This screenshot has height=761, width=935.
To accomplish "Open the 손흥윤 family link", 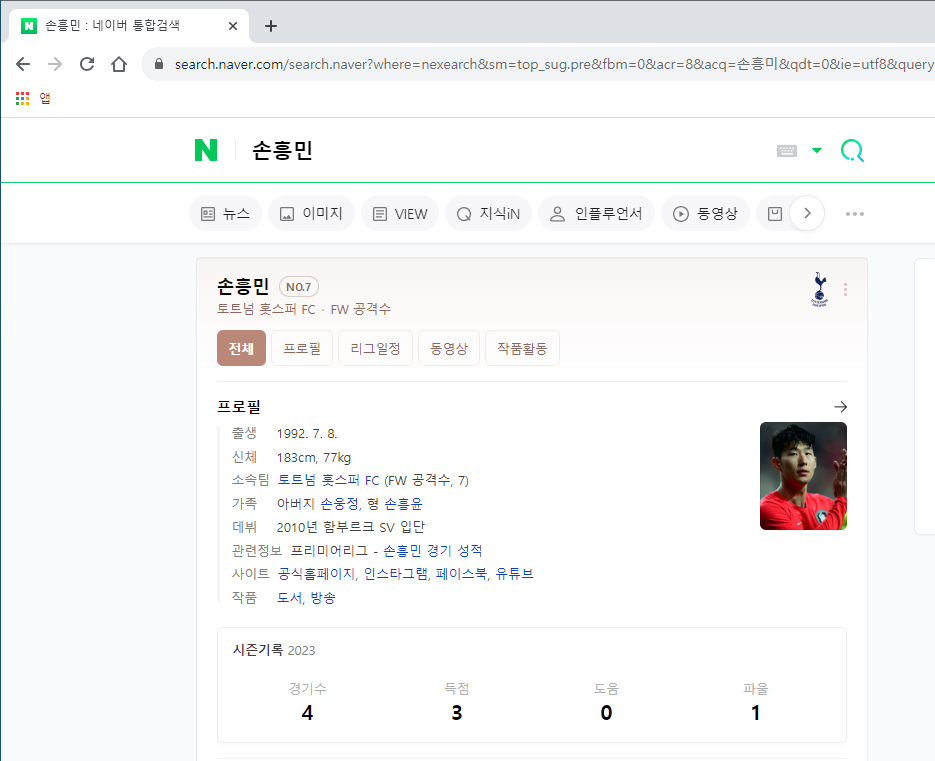I will [x=403, y=504].
